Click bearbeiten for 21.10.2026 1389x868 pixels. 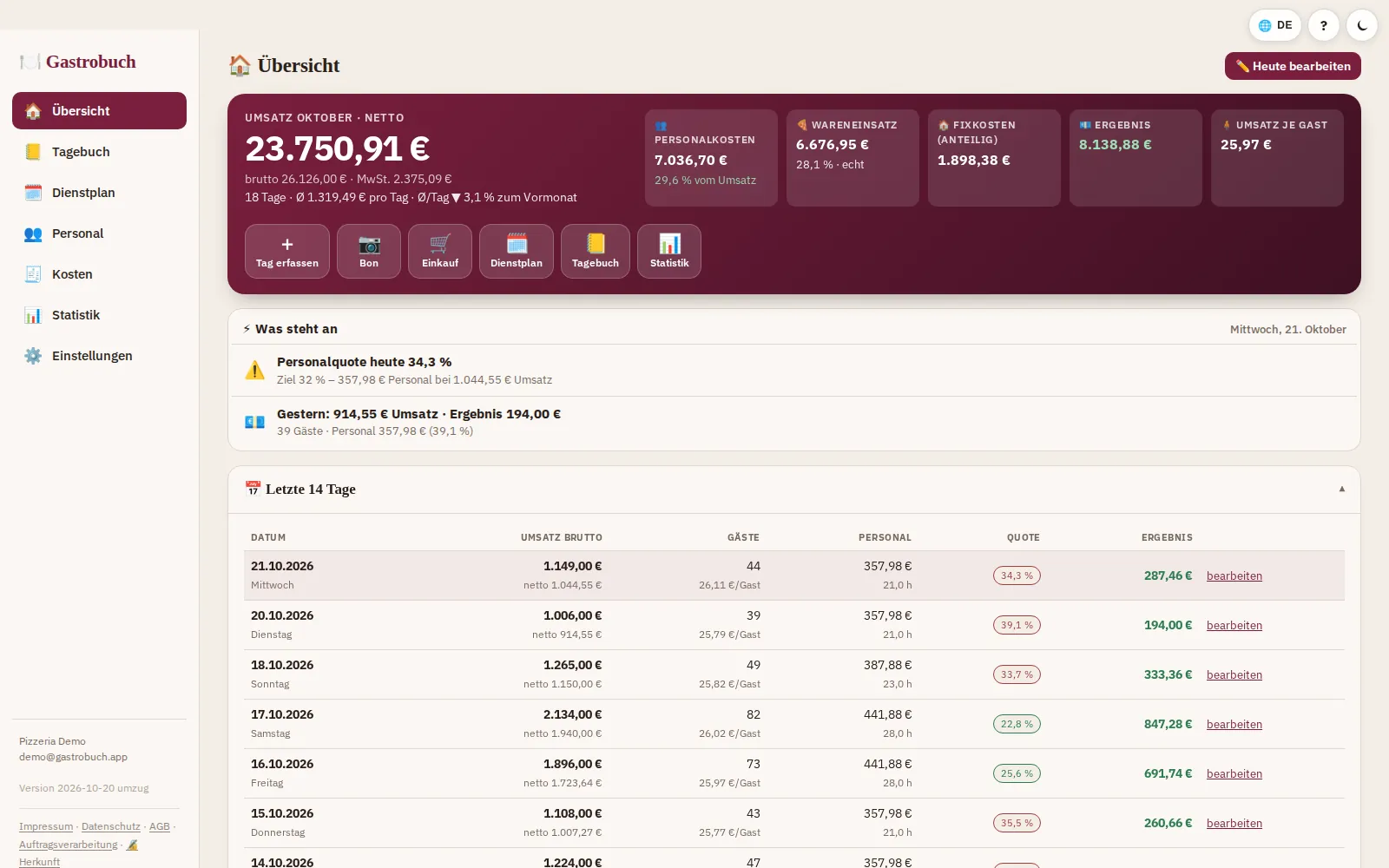click(1234, 575)
